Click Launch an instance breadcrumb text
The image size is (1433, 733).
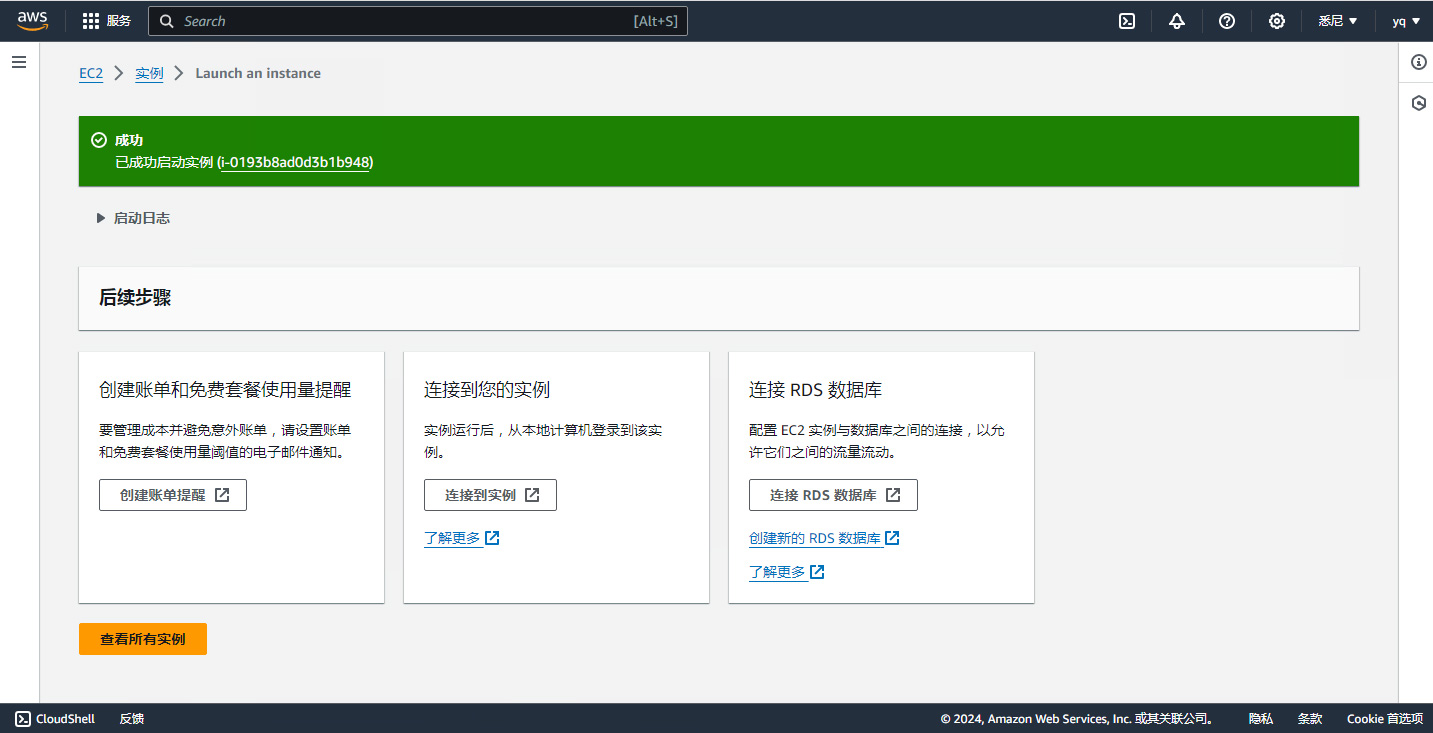click(258, 73)
